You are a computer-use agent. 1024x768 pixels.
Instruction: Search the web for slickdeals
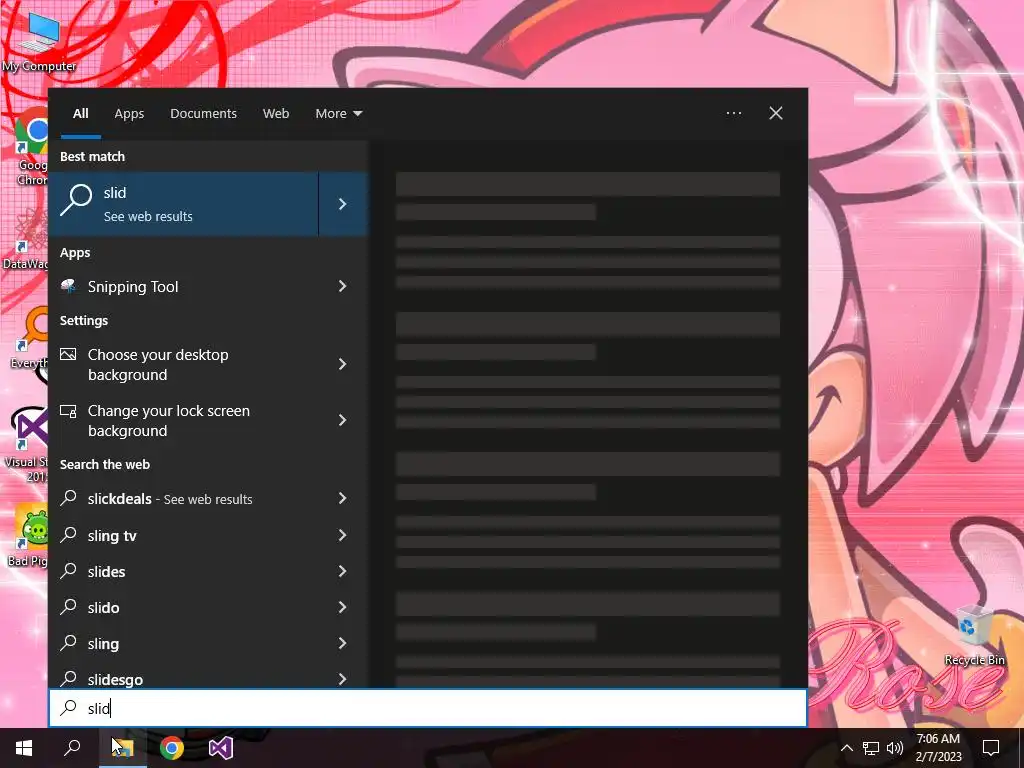pyautogui.click(x=184, y=498)
